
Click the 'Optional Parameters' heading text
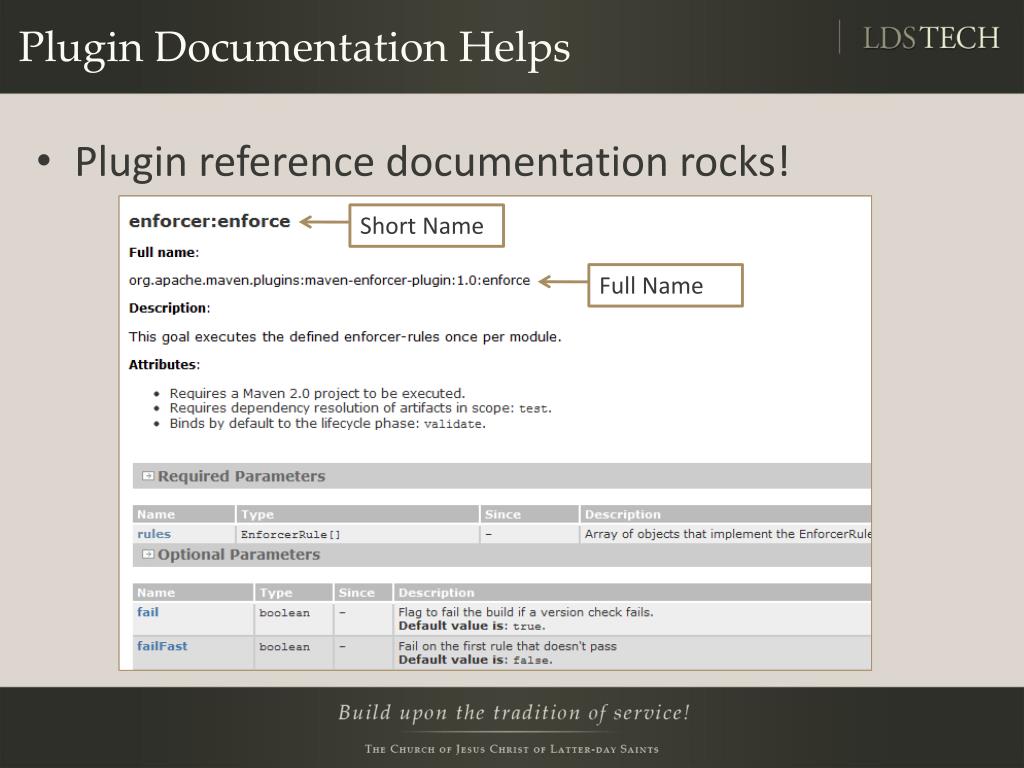239,554
